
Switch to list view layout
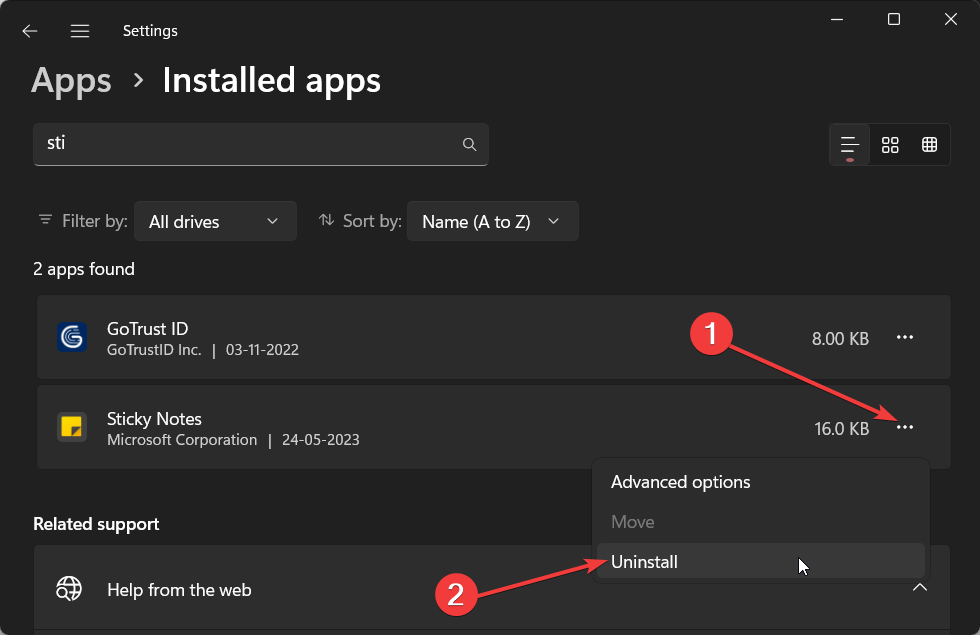pos(849,145)
